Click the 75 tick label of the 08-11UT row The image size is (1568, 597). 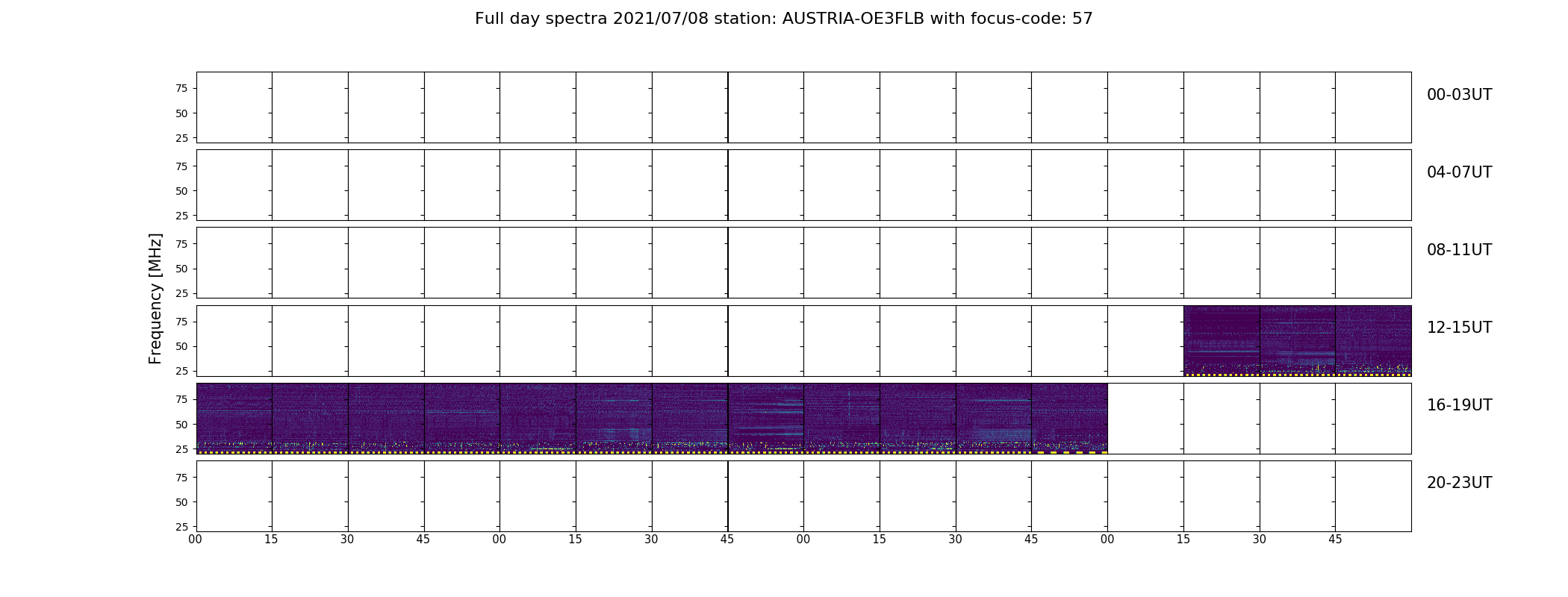click(181, 244)
